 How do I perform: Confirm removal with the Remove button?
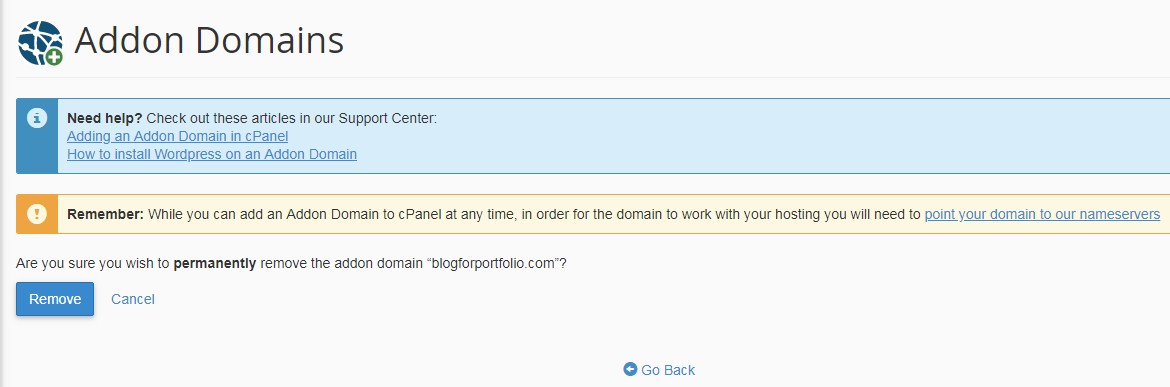(x=55, y=299)
